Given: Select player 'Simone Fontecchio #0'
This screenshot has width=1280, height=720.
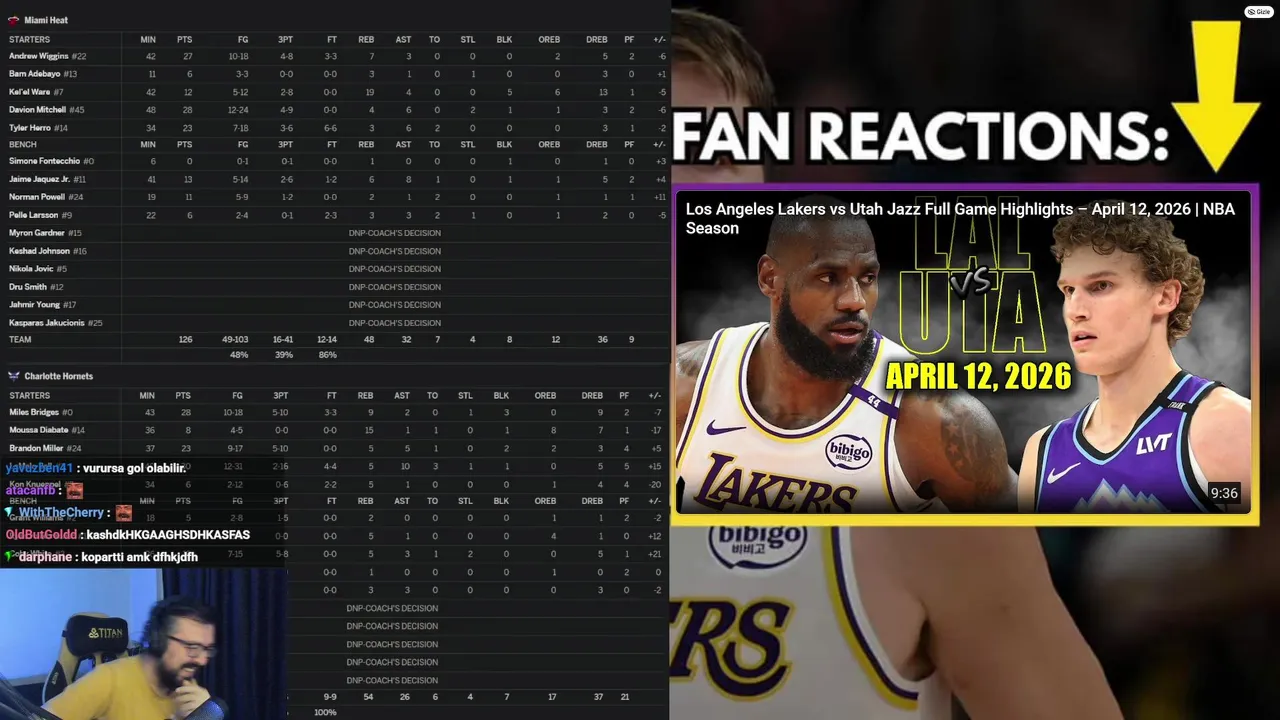Looking at the screenshot, I should click(x=51, y=161).
